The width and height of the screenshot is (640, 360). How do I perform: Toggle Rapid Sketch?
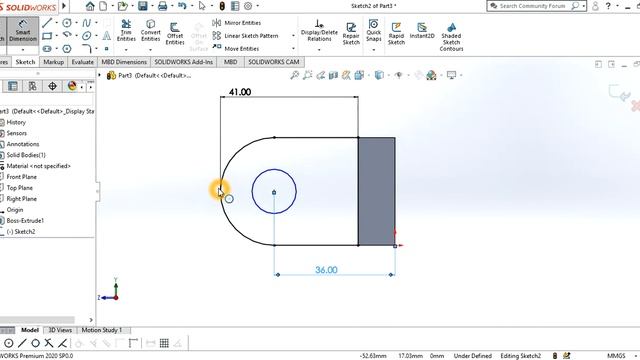[x=396, y=33]
